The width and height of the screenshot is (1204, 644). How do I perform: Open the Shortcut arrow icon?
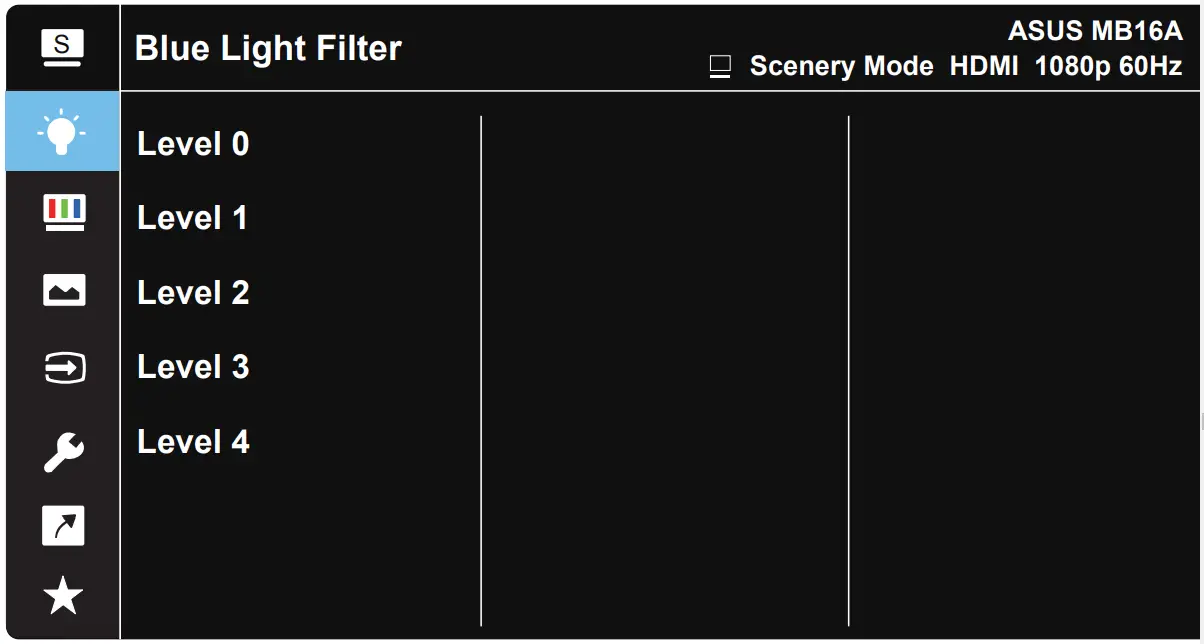click(64, 526)
